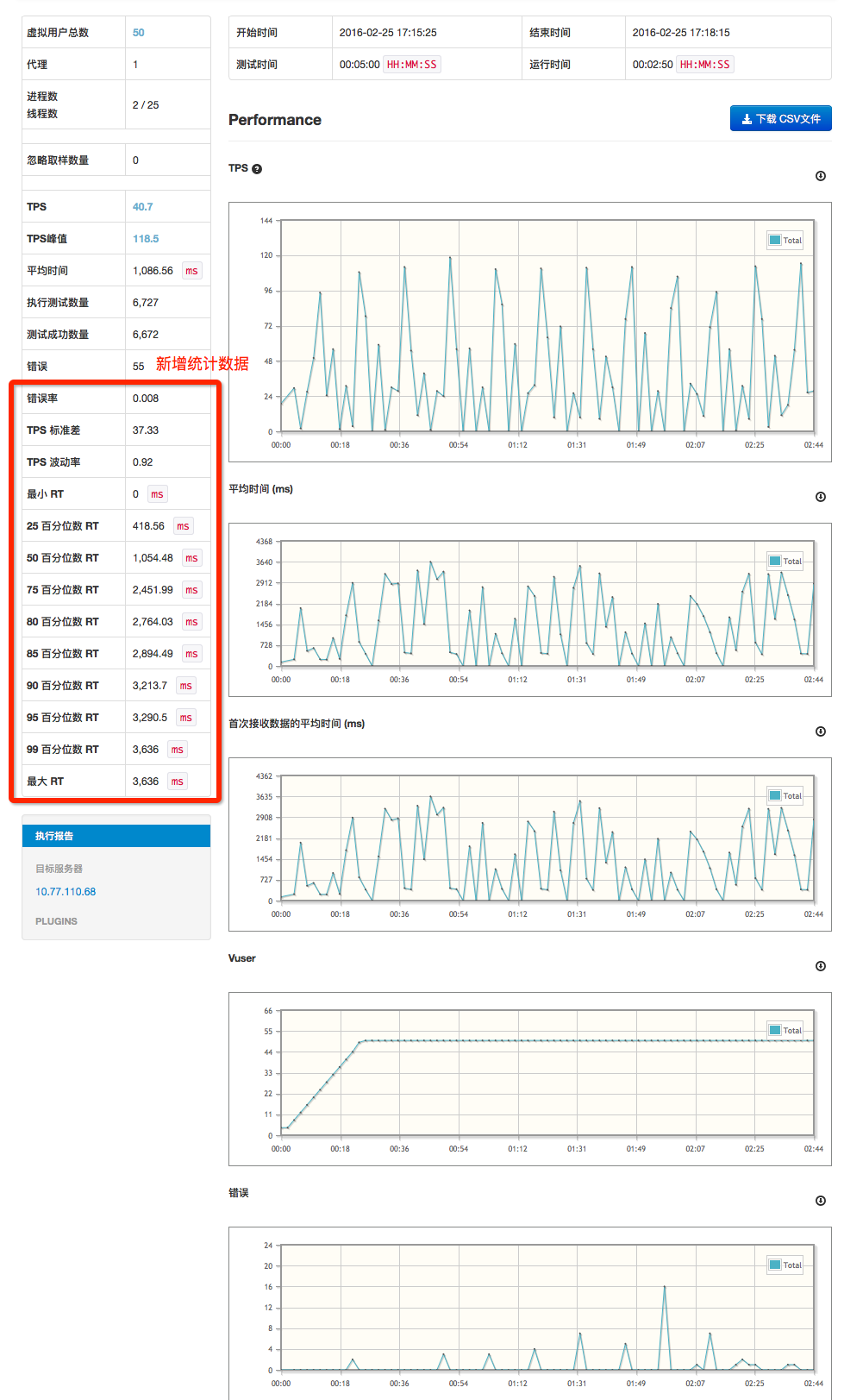This screenshot has height=1400, width=844.
Task: Click the Total legend swatch in Vuser chart
Action: point(775,1031)
